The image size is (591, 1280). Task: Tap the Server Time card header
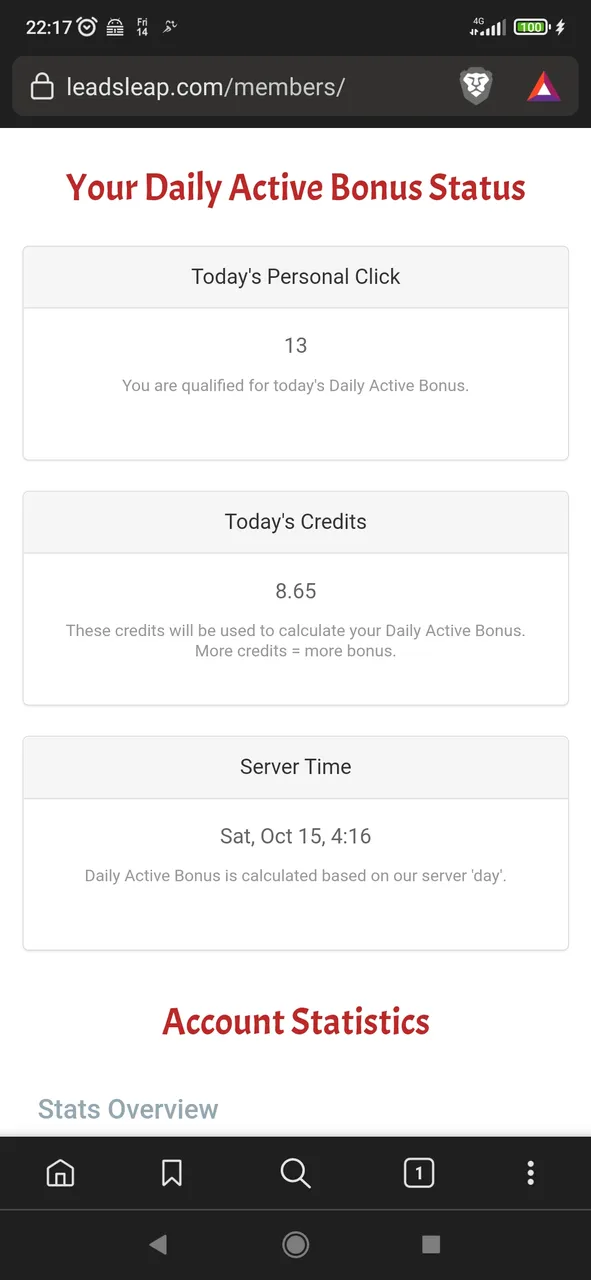pos(296,767)
